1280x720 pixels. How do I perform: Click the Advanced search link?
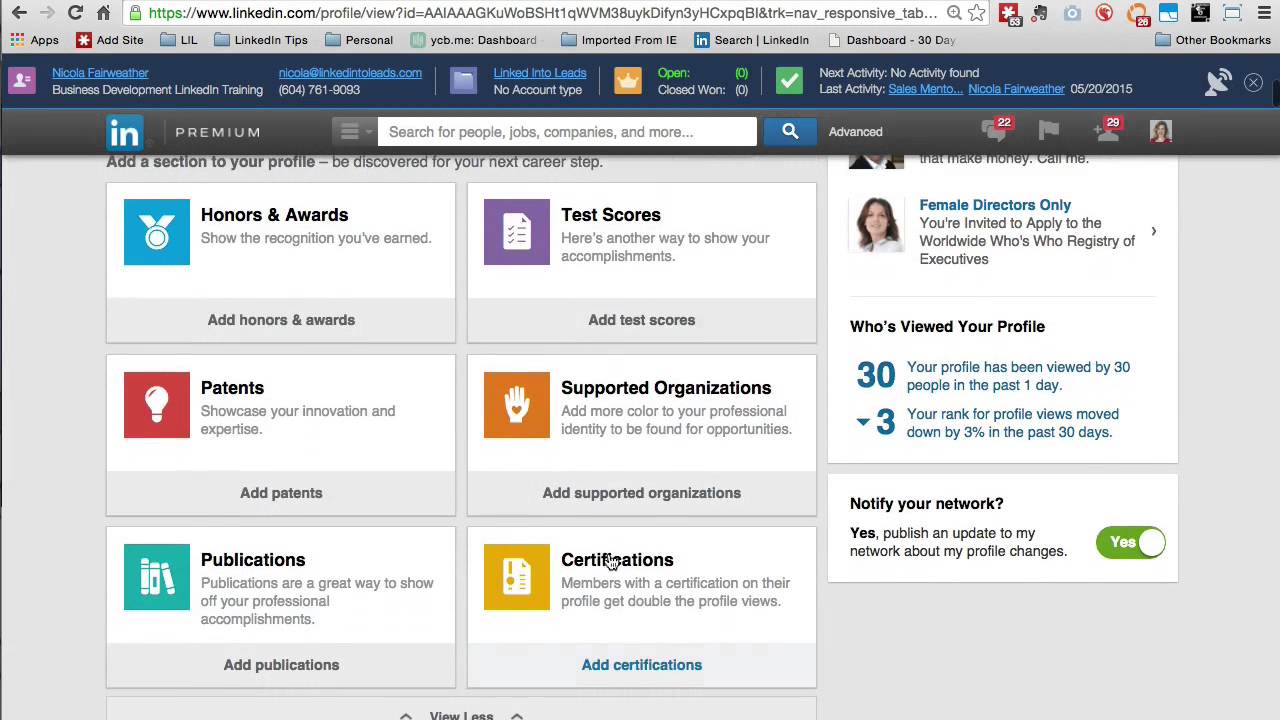point(855,132)
